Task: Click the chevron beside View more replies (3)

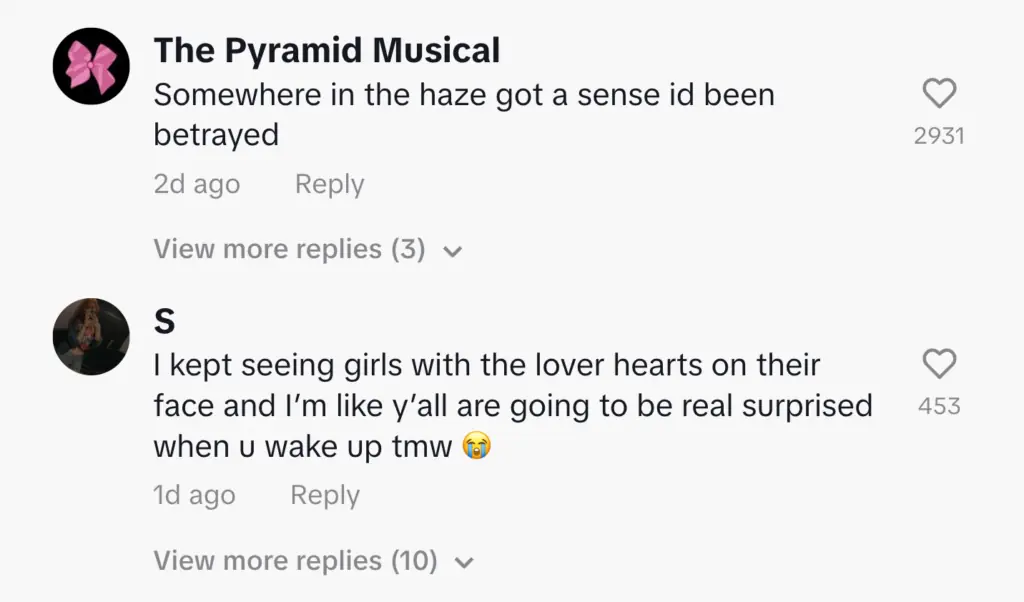Action: coord(451,251)
